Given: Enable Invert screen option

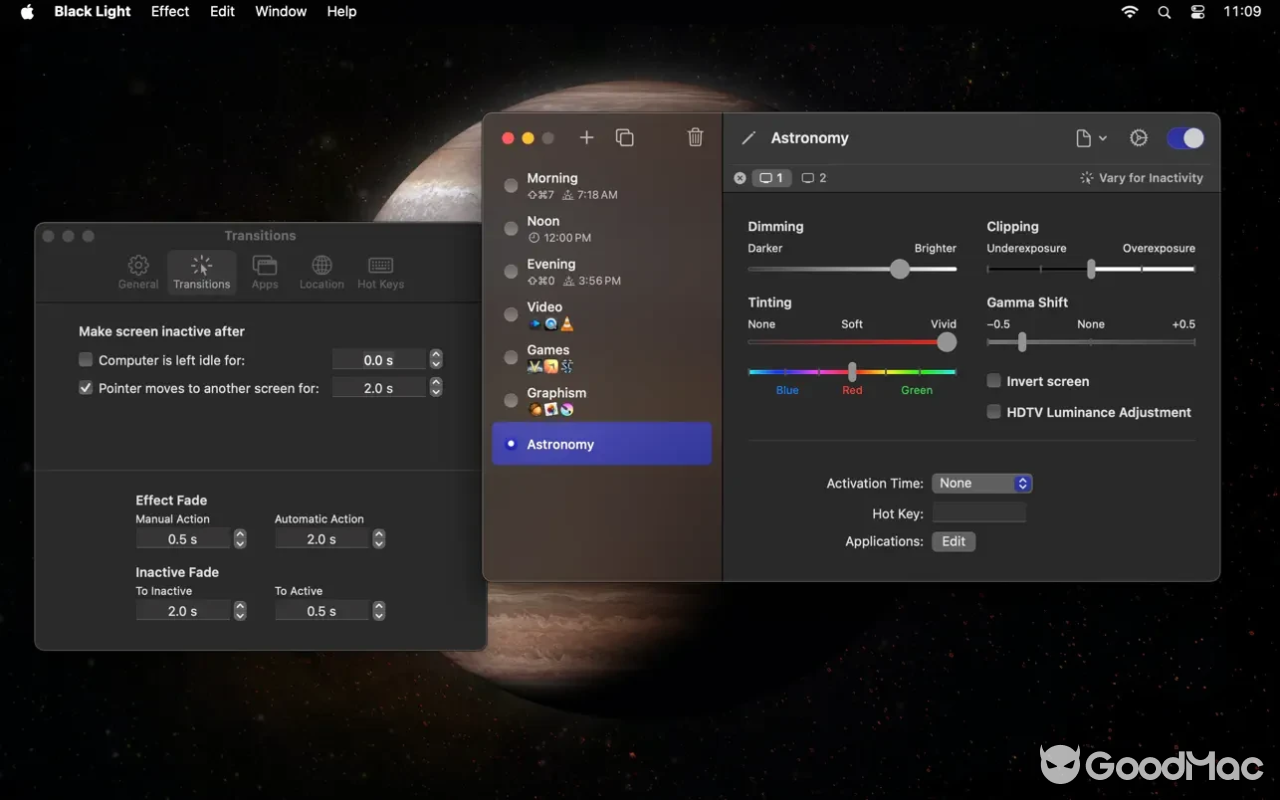Looking at the screenshot, I should 993,381.
